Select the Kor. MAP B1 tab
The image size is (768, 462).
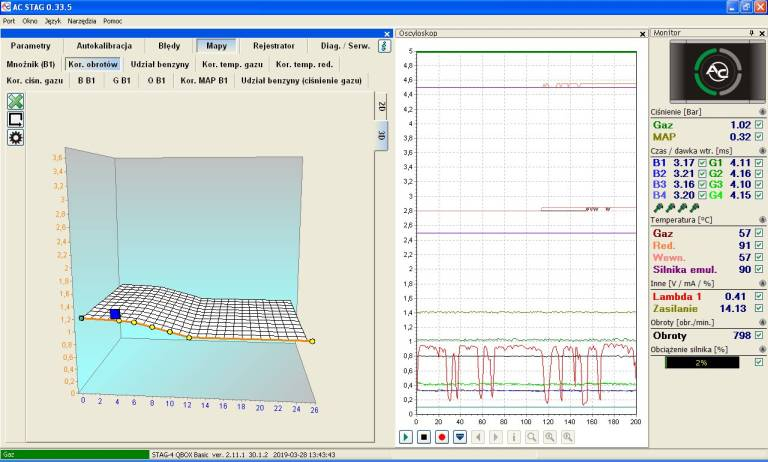tap(204, 80)
